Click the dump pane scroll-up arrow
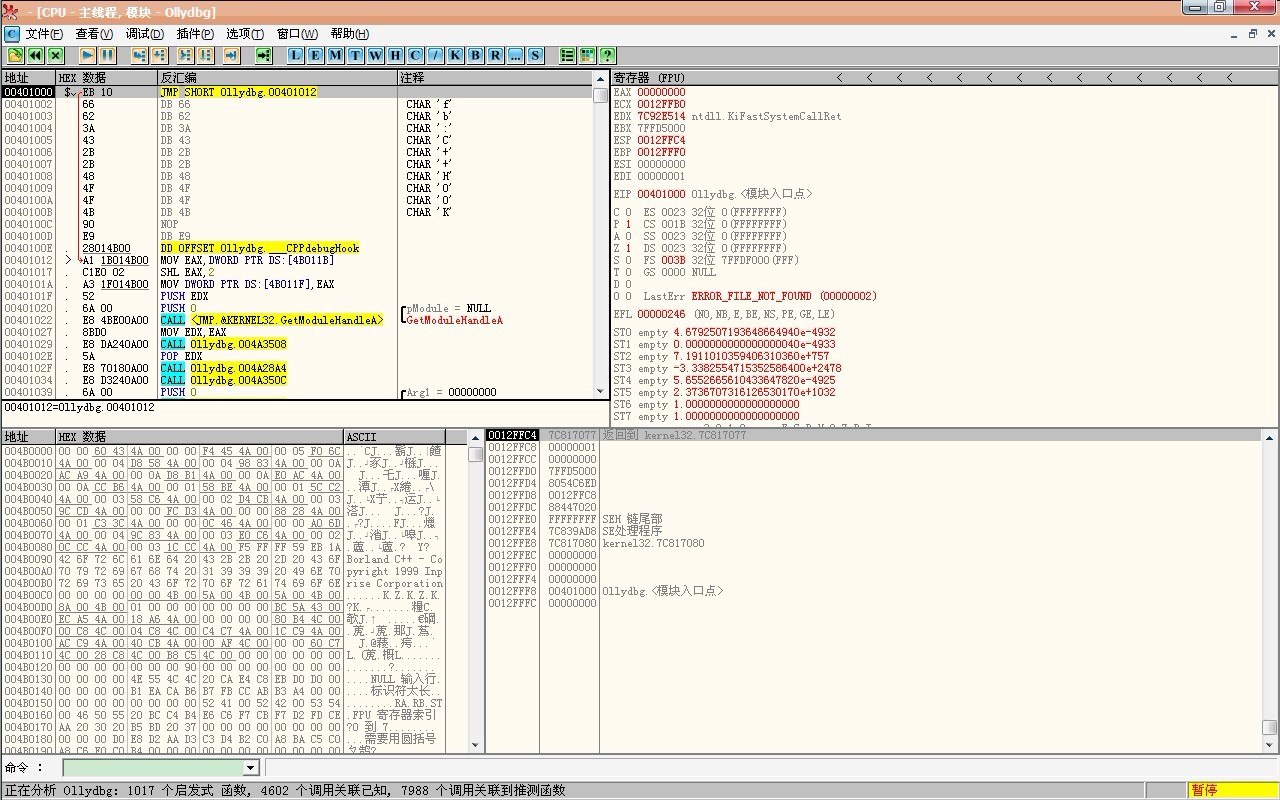 [476, 438]
